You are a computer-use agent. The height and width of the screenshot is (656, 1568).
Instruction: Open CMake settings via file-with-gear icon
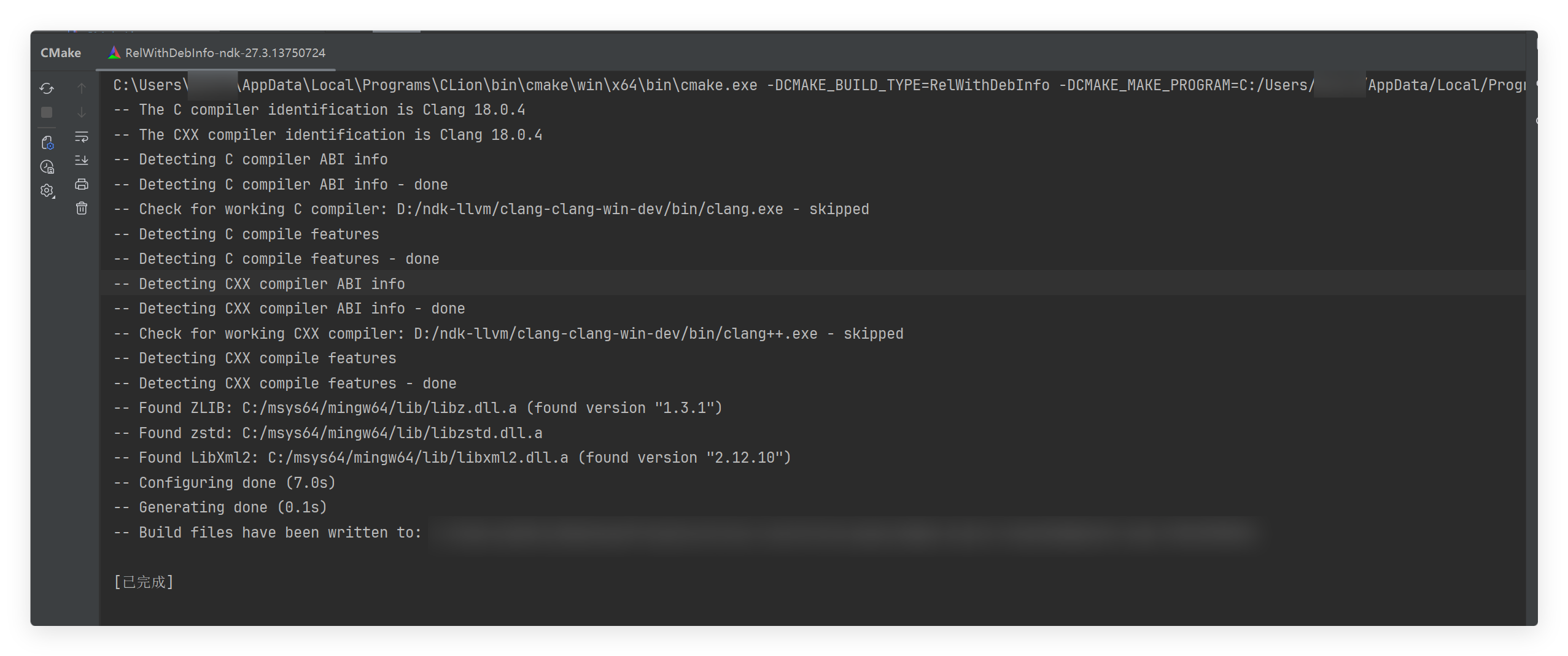tap(47, 142)
